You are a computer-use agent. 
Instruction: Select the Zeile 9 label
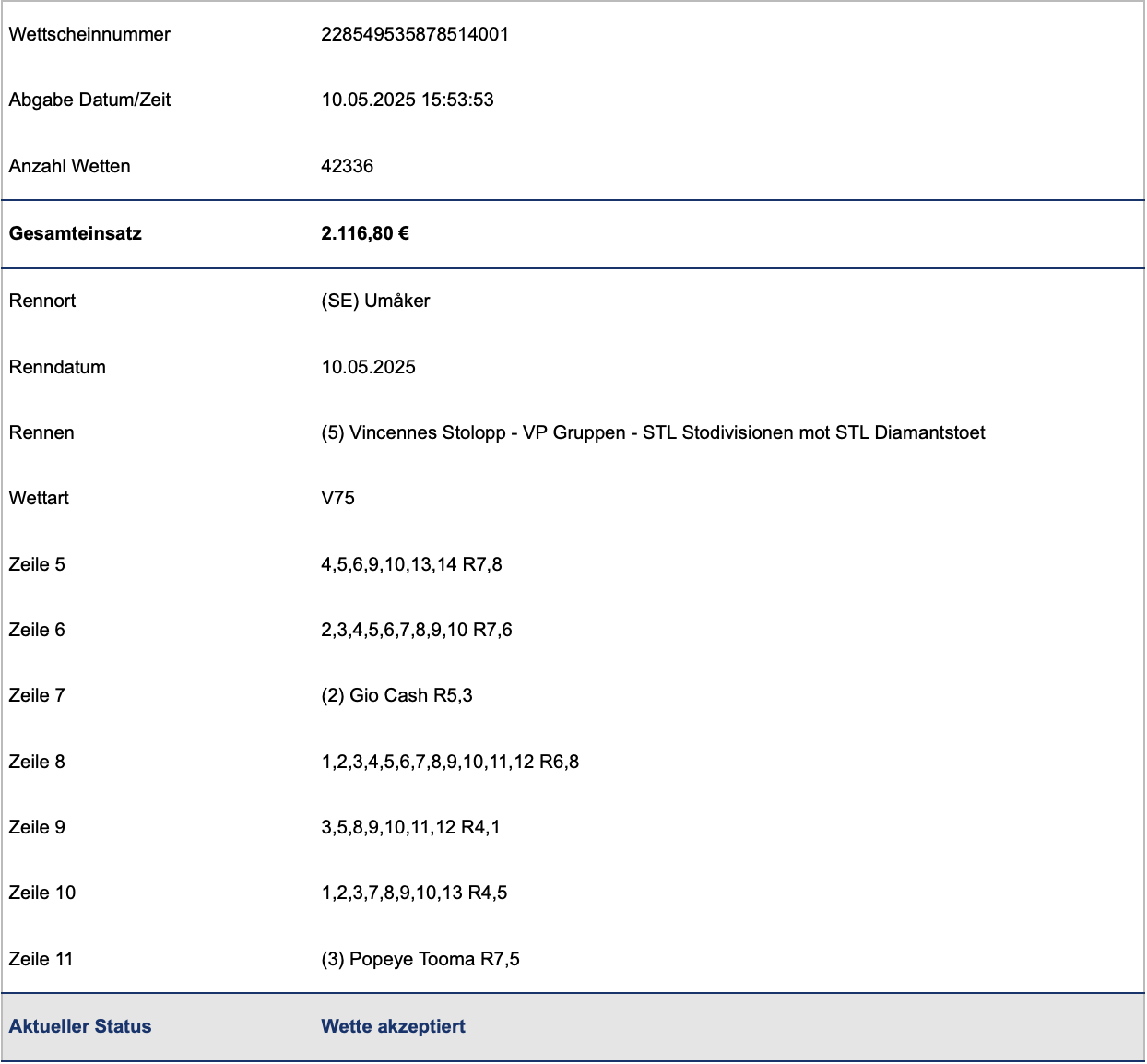pos(37,827)
